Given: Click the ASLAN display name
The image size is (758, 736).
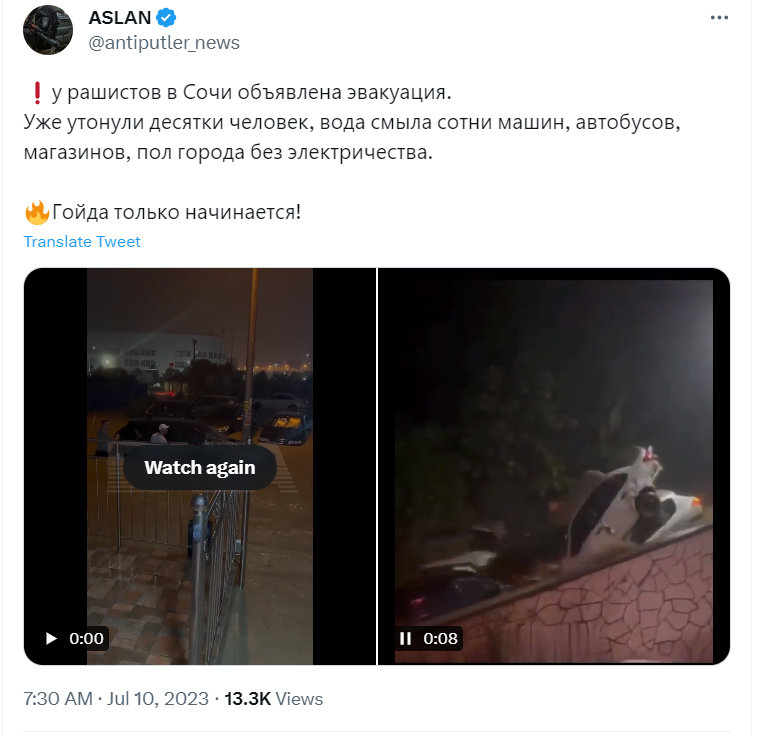Looking at the screenshot, I should pyautogui.click(x=120, y=18).
